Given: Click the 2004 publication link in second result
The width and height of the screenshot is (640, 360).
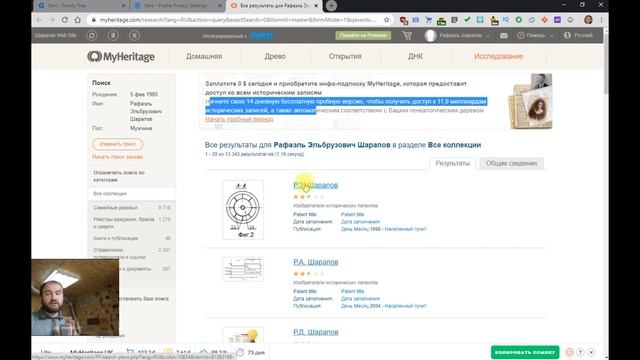Looking at the screenshot, I should point(384,306).
